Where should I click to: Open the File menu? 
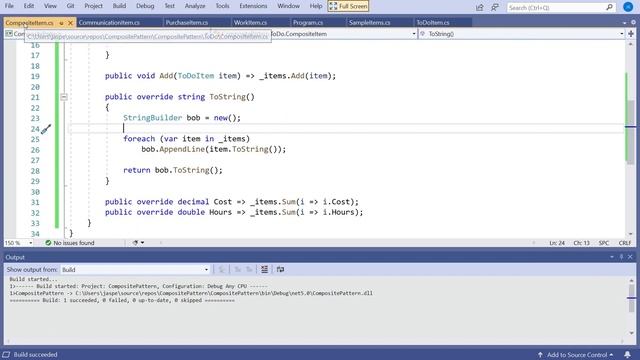(9, 6)
